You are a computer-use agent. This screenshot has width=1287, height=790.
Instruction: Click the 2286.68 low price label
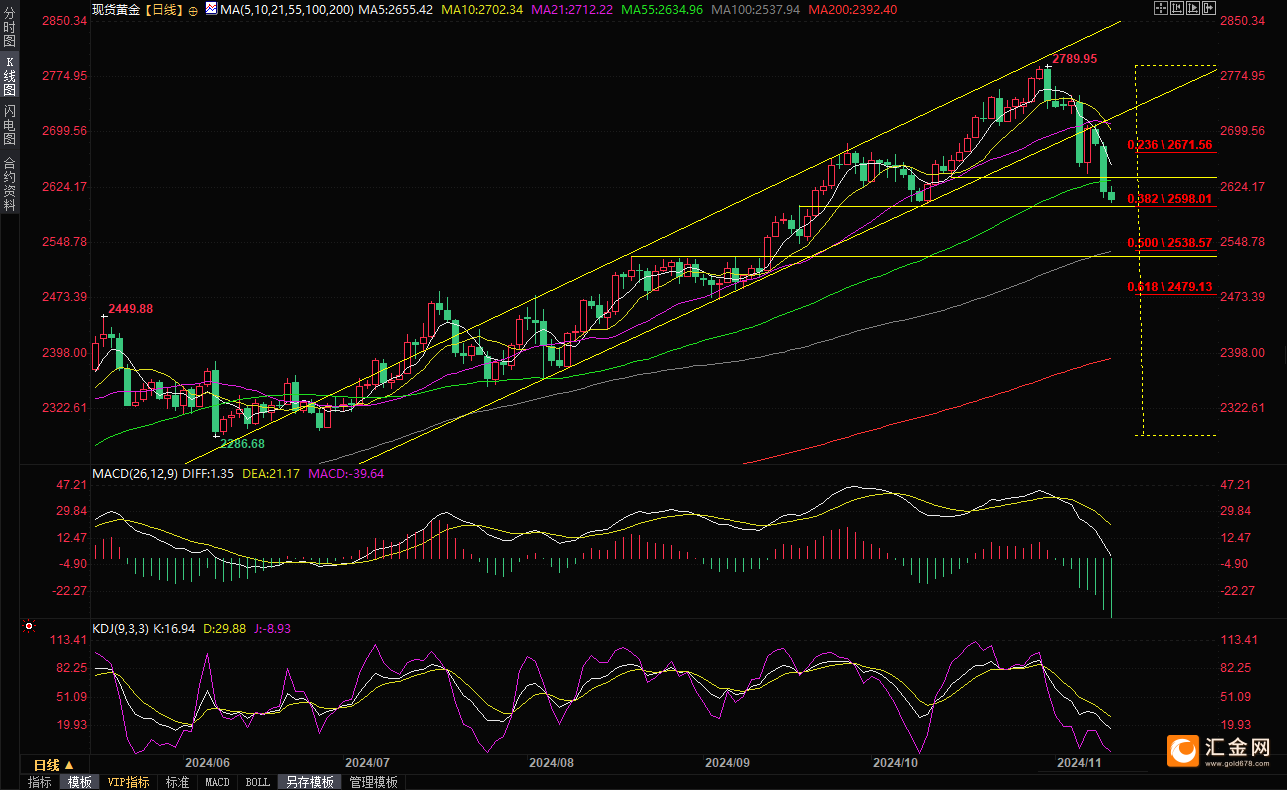pyautogui.click(x=241, y=443)
